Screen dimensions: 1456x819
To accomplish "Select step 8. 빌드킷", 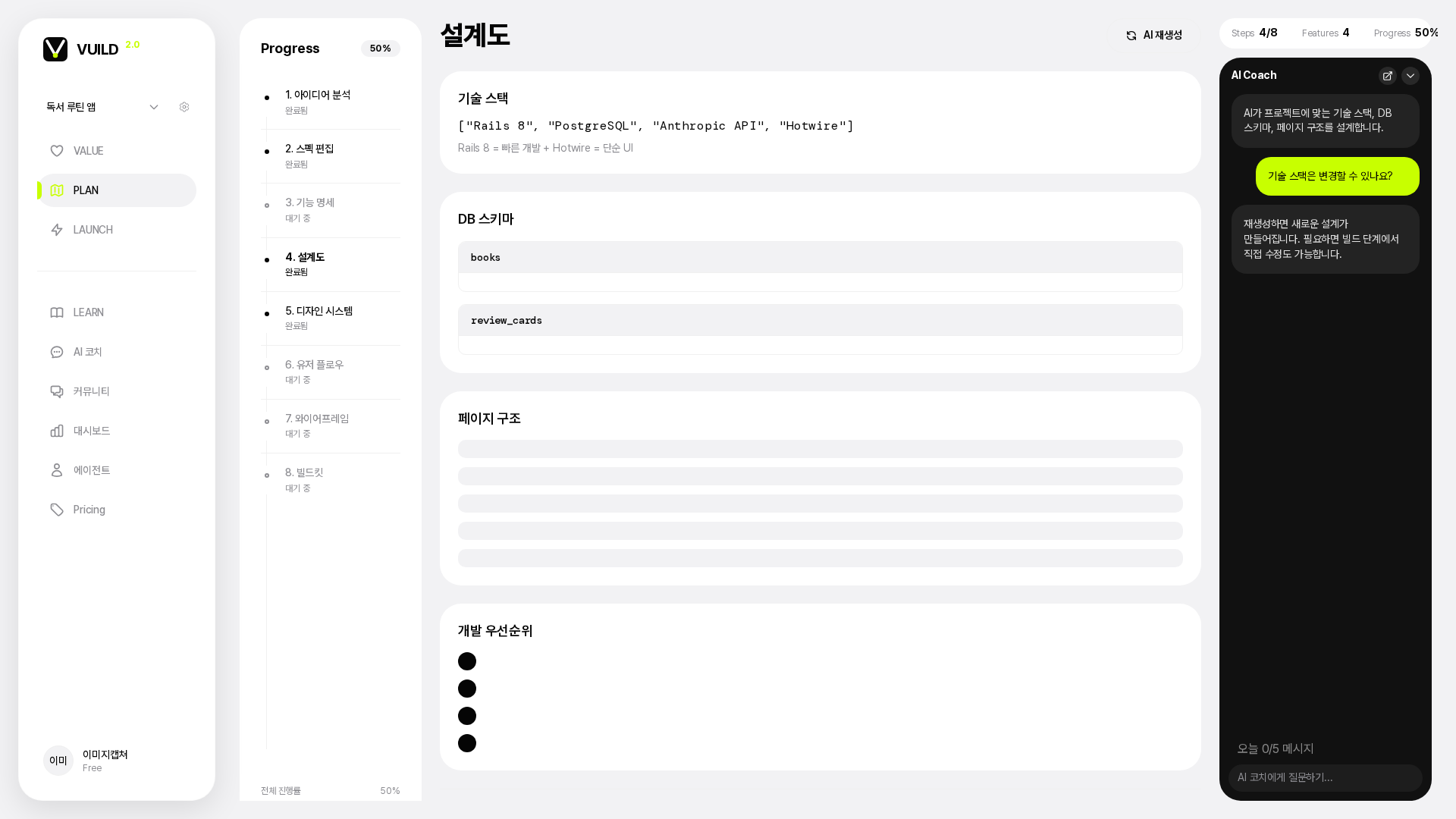I will tap(331, 479).
